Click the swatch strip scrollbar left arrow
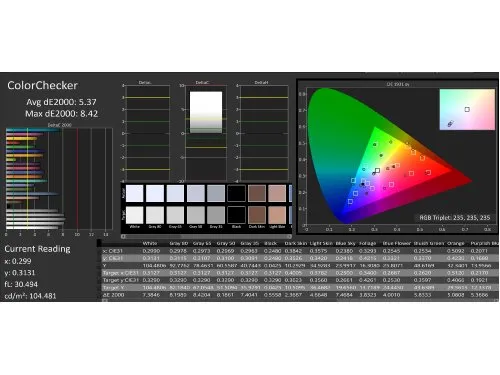The image size is (500, 375). (123, 236)
